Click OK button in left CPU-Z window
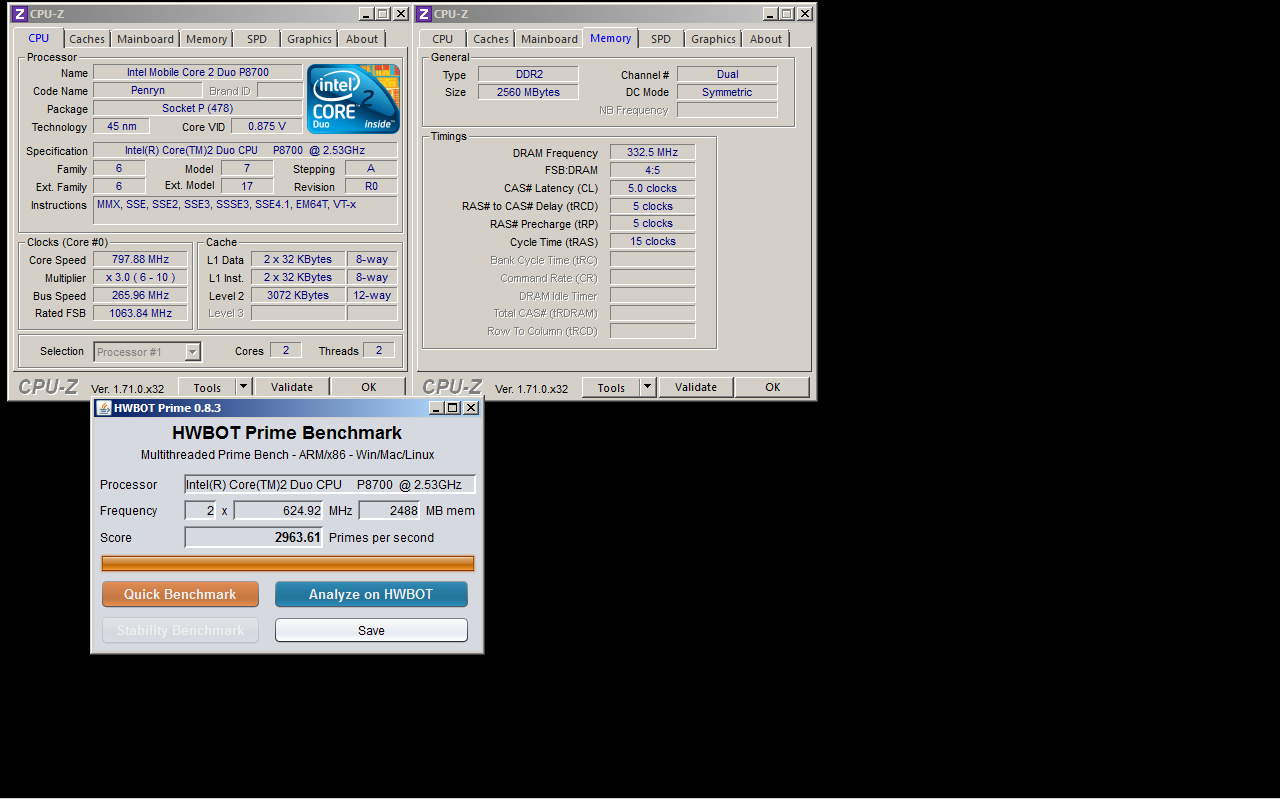 coord(369,387)
